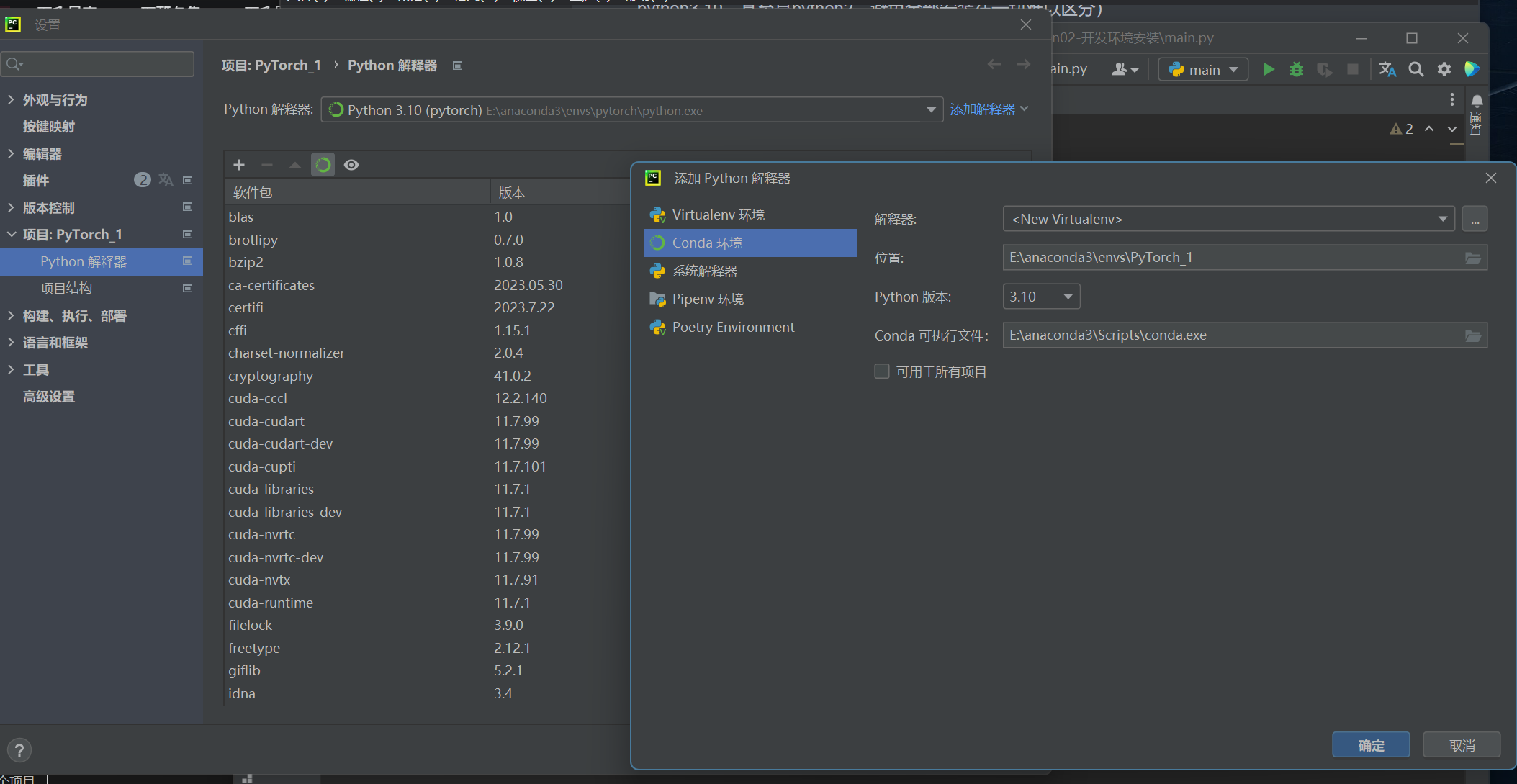The image size is (1517, 784).
Task: Open notifications bell icon
Action: (x=1477, y=101)
